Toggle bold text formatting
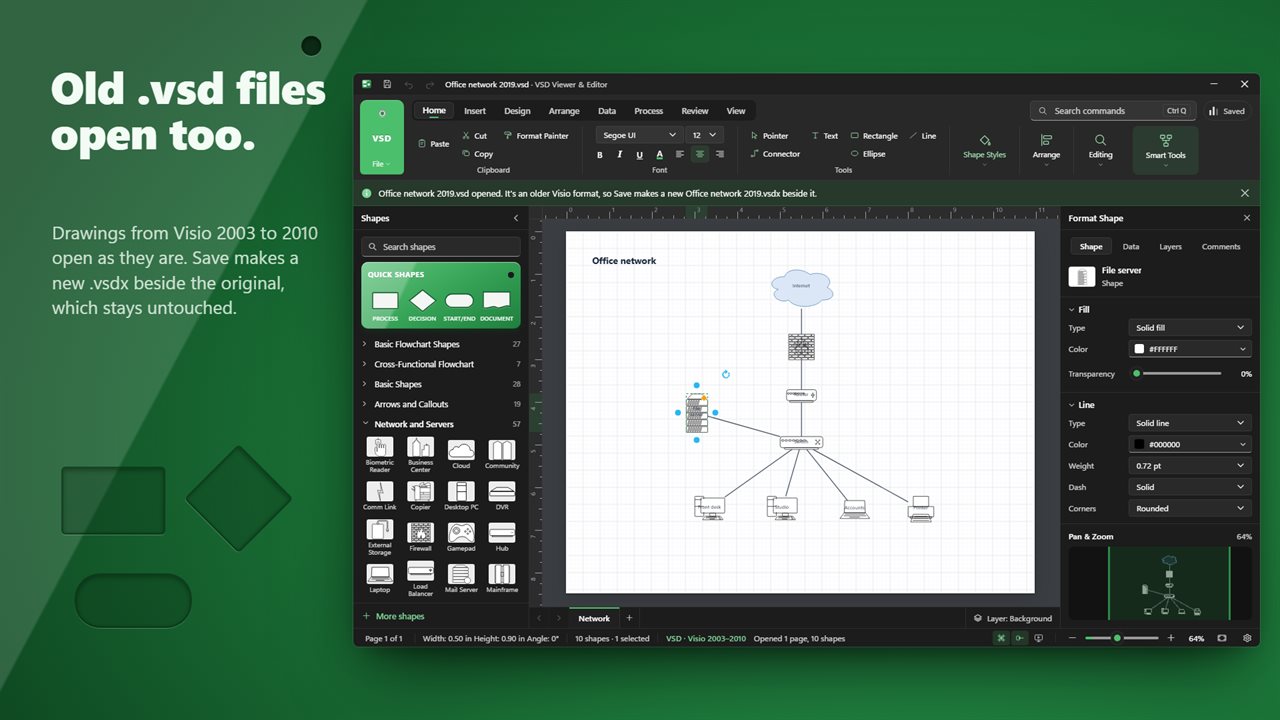The width and height of the screenshot is (1280, 720). (x=600, y=154)
